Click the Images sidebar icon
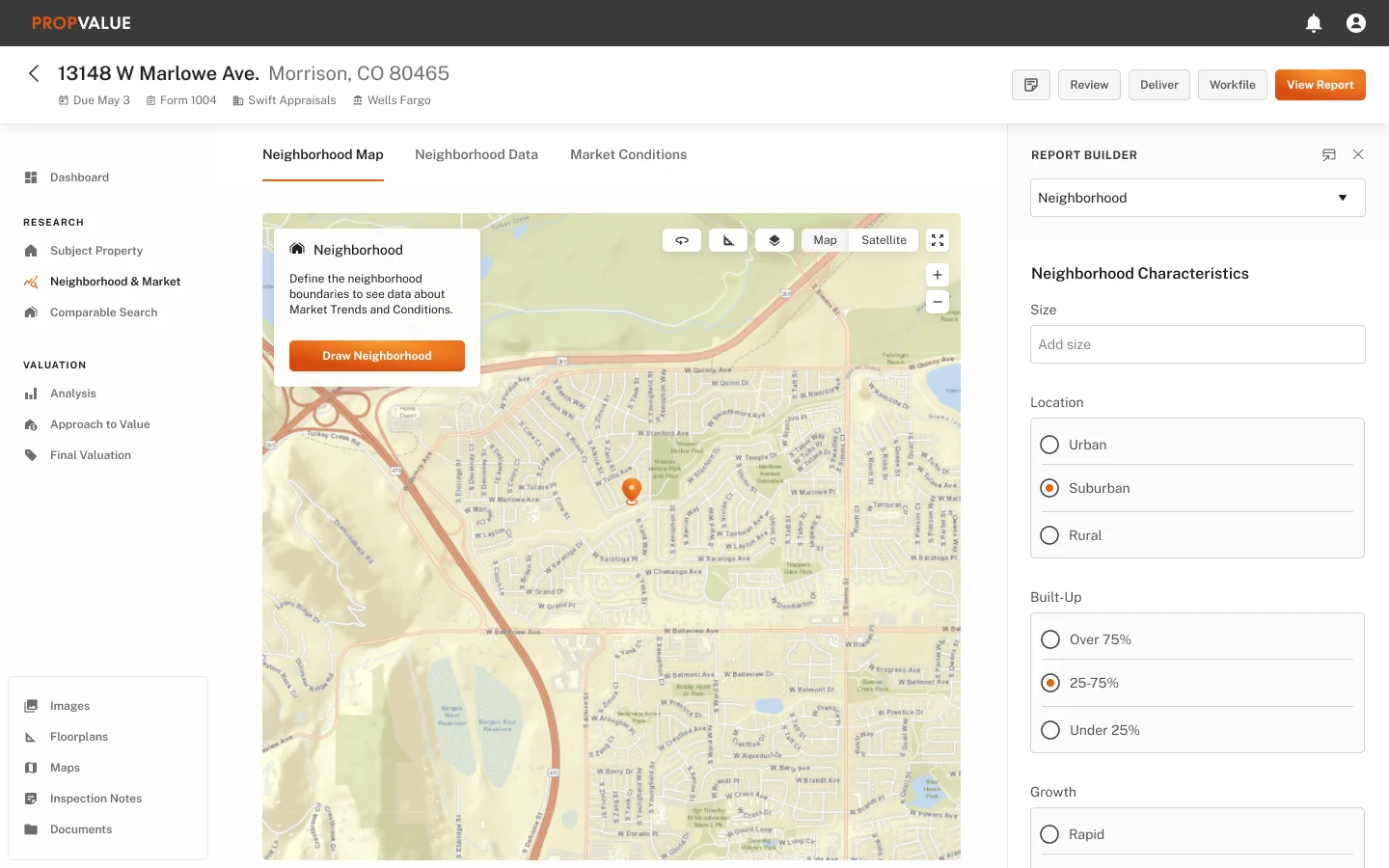 coord(31,706)
